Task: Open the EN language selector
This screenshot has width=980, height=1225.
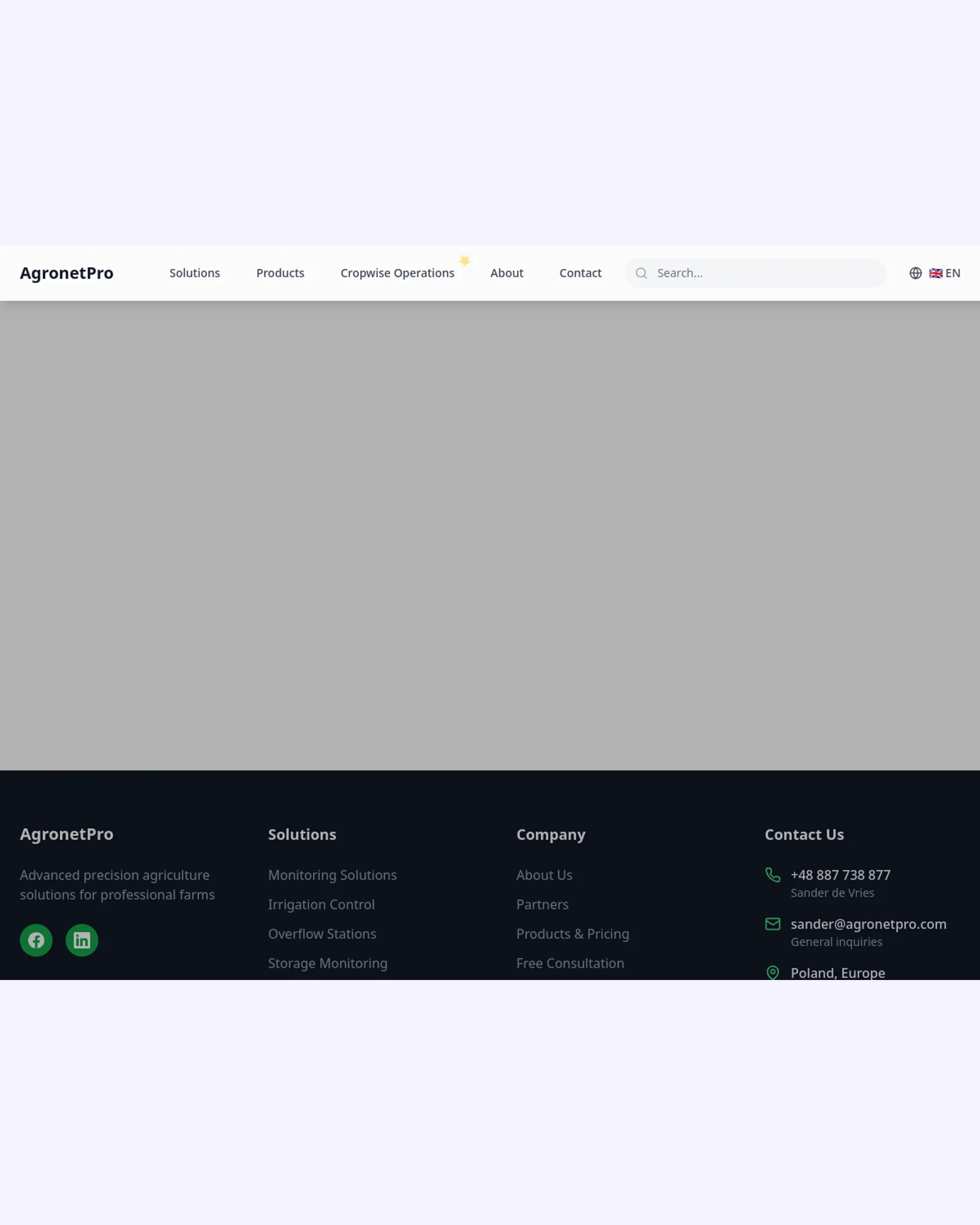Action: coord(935,273)
